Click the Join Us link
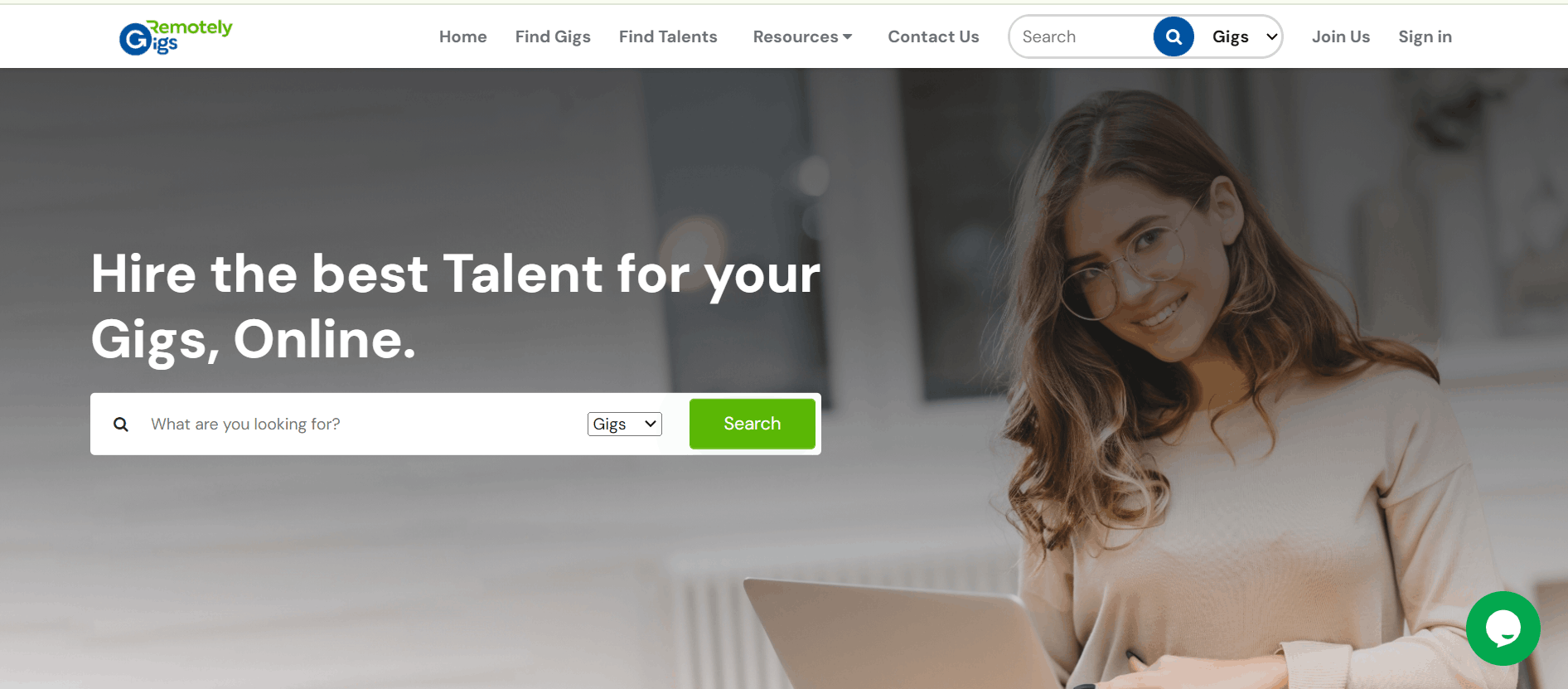1568x689 pixels. coord(1340,36)
